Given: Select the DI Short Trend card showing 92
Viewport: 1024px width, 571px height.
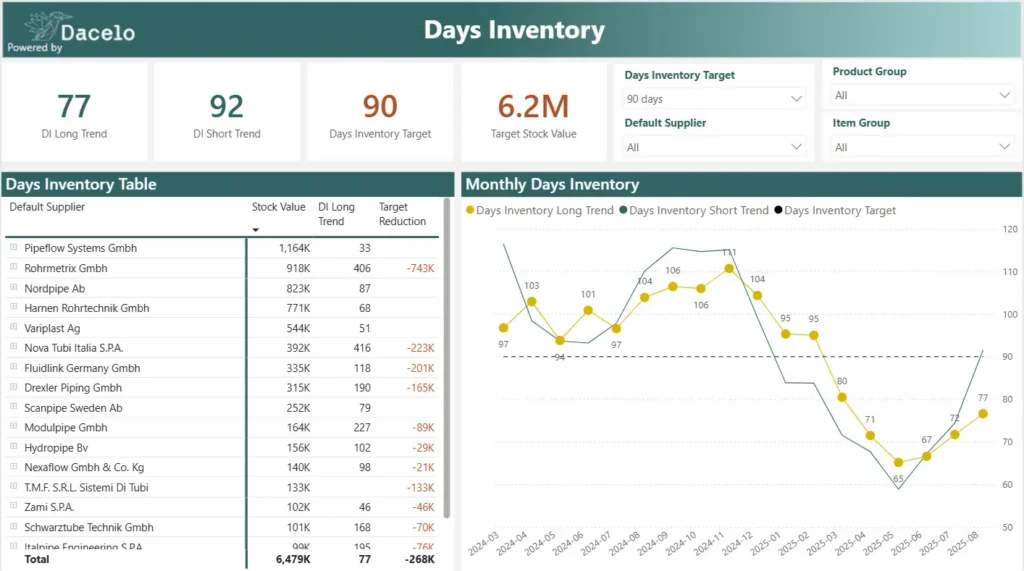Looking at the screenshot, I should point(227,114).
